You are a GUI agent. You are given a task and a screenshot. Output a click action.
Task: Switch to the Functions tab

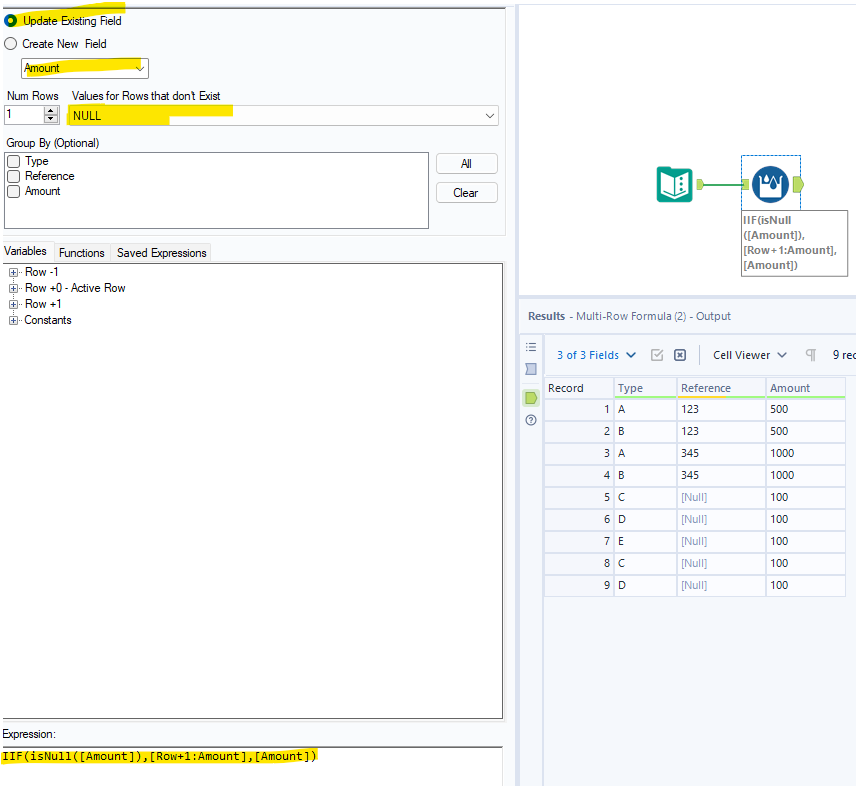[x=81, y=253]
